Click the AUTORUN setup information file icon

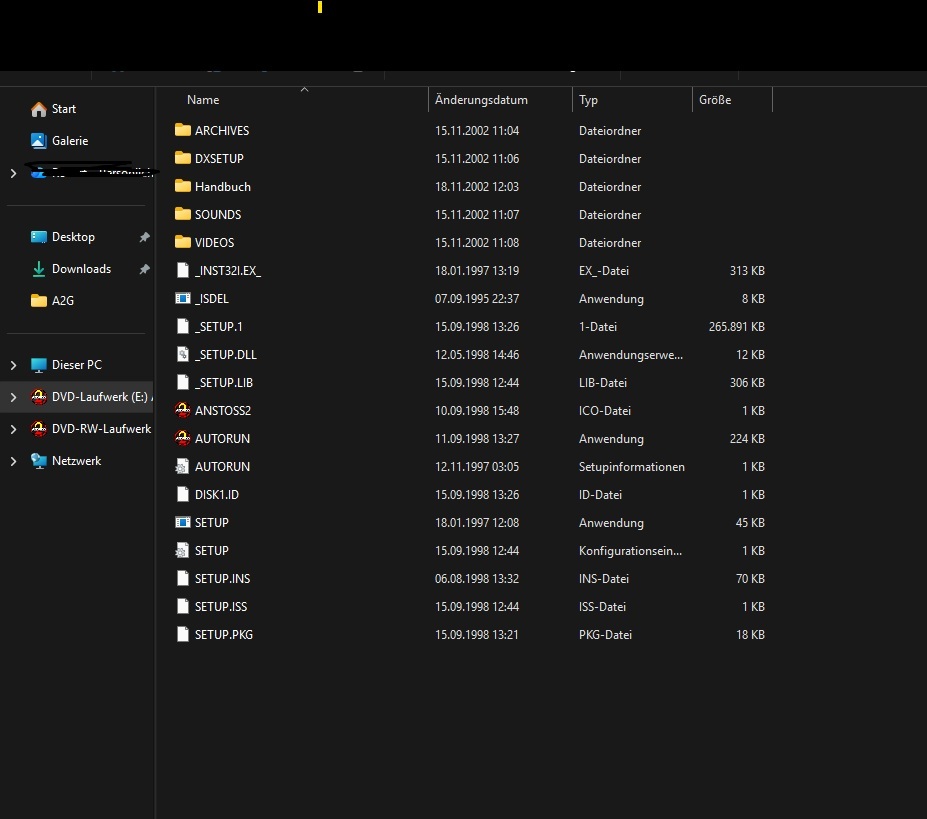[182, 467]
